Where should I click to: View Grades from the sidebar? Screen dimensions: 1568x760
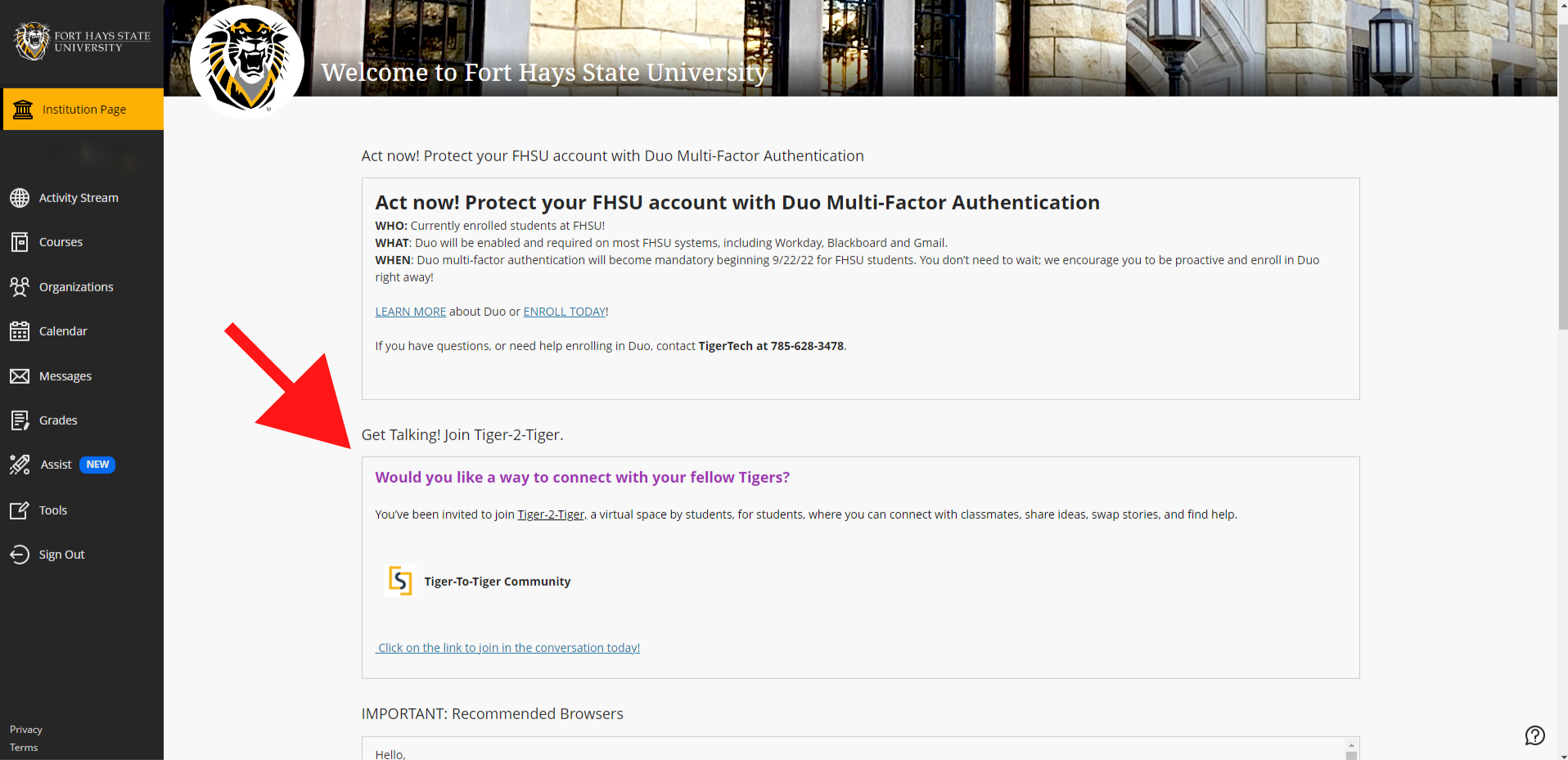(58, 420)
